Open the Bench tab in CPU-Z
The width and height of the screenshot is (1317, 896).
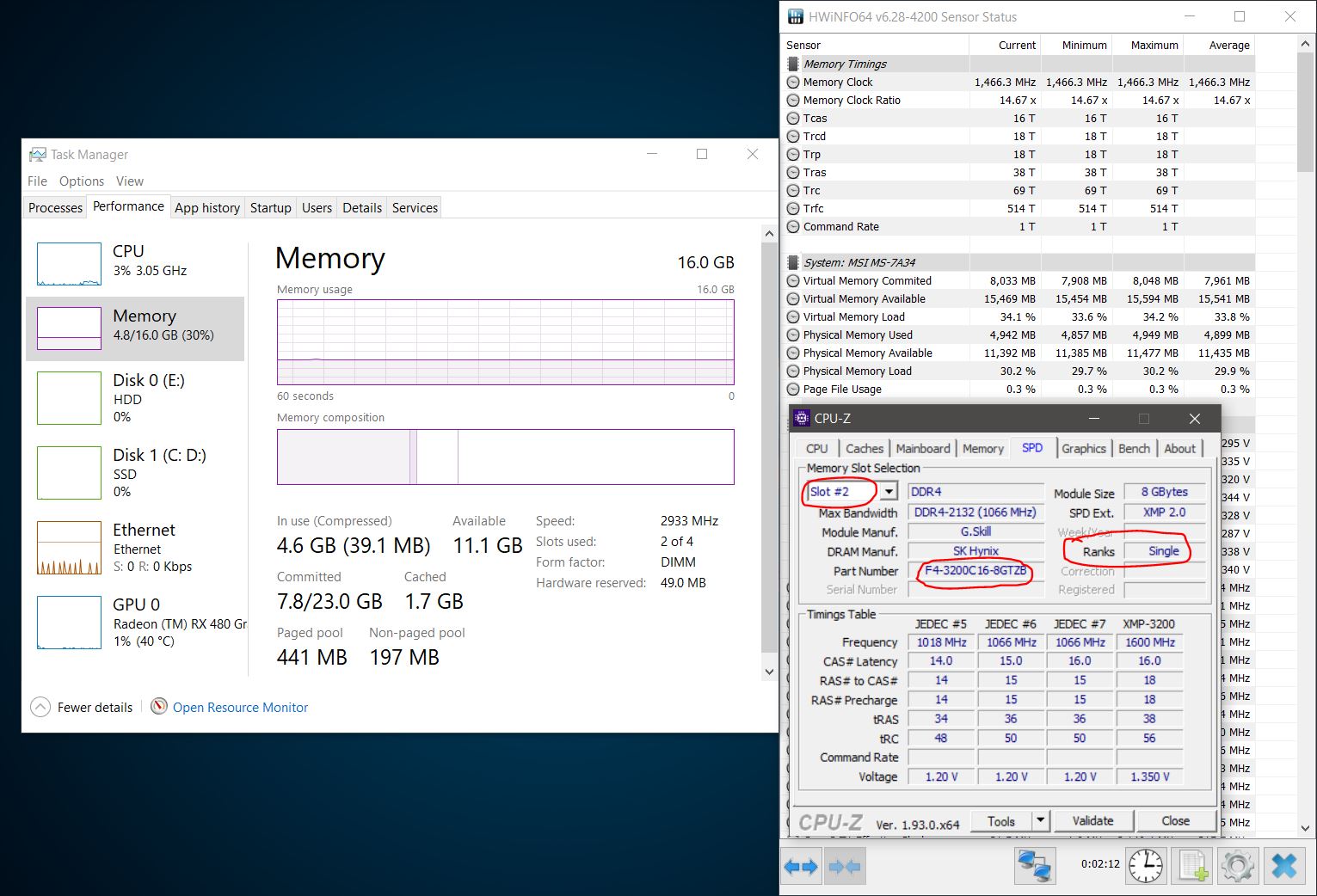[1134, 449]
